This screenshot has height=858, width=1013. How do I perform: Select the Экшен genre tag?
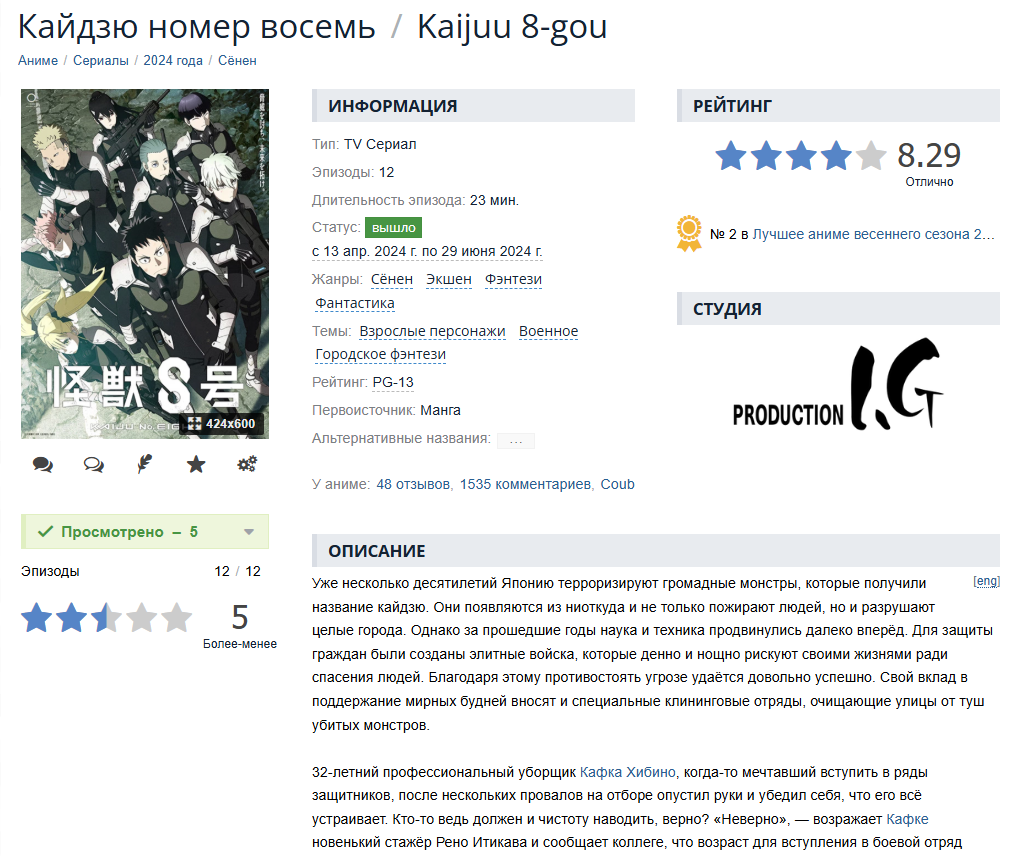click(449, 279)
